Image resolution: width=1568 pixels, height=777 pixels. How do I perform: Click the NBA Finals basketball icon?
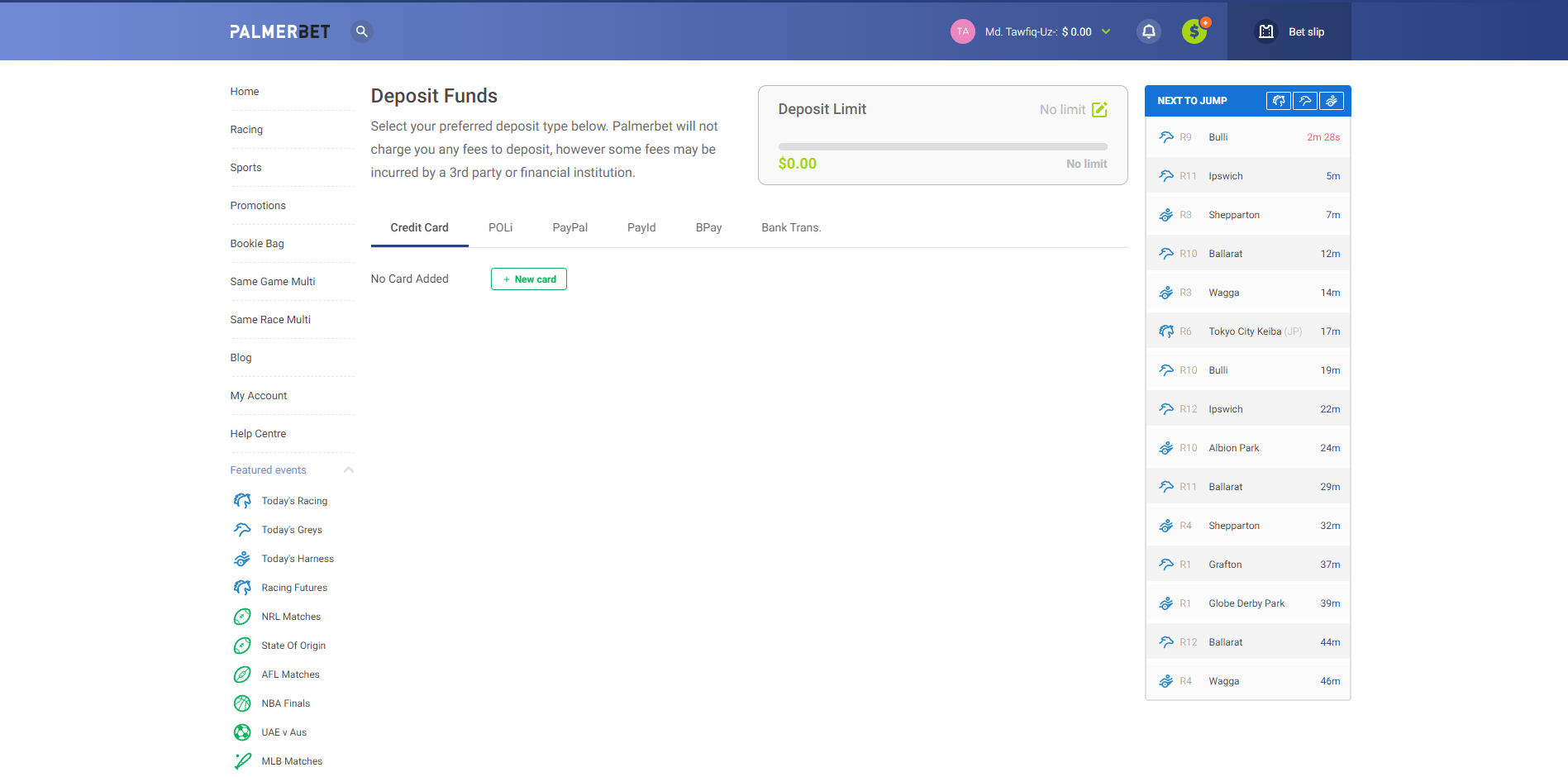242,703
